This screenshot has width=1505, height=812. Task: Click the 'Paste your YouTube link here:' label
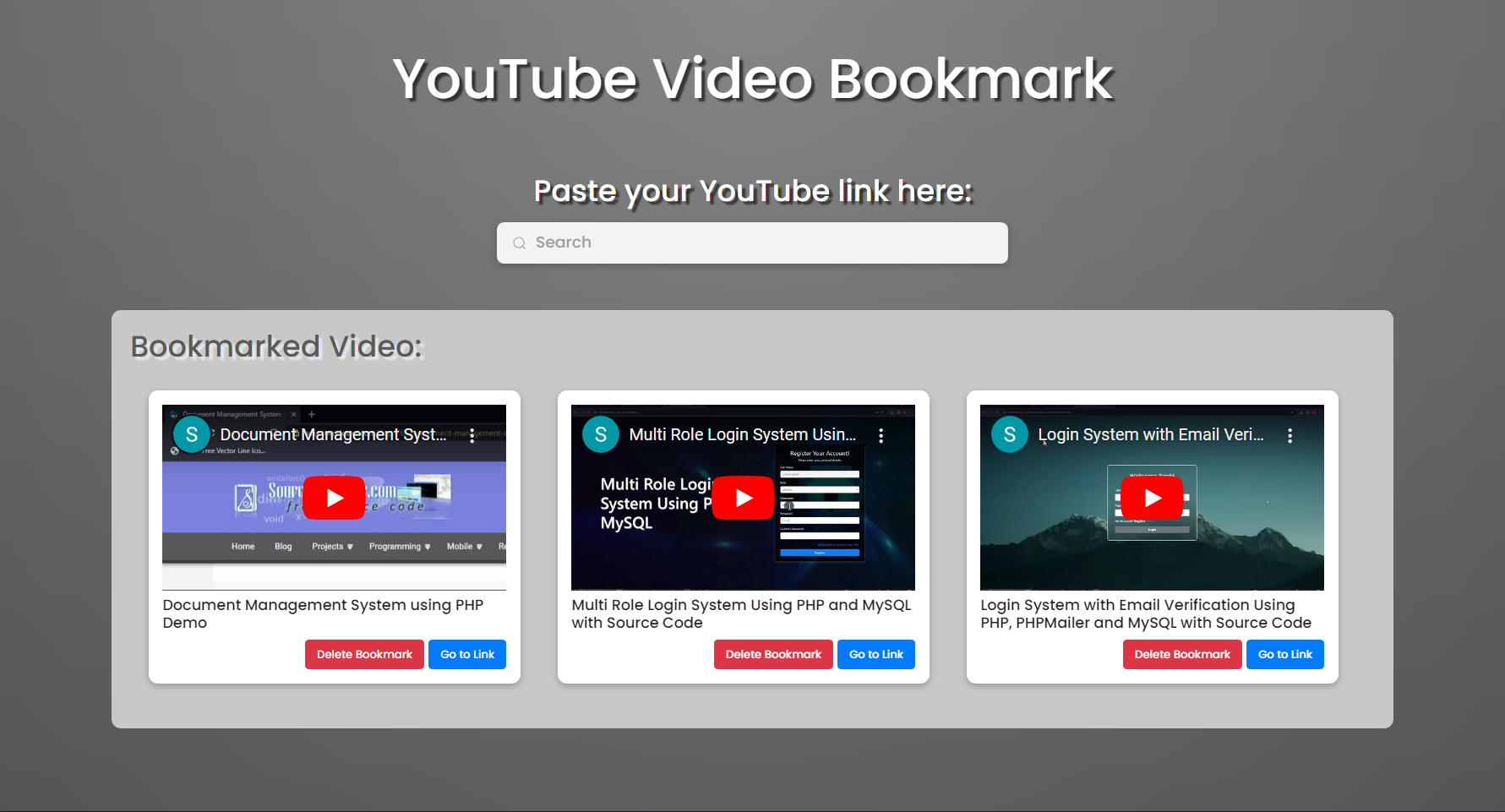[x=753, y=192]
